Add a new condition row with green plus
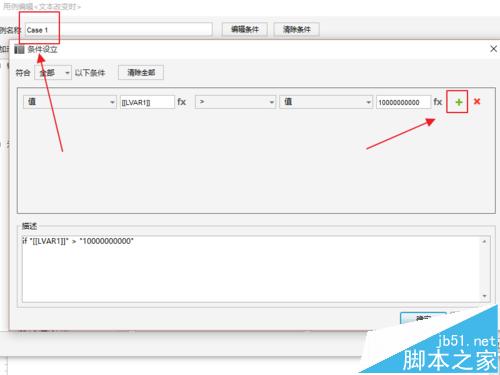500x375 pixels. point(459,102)
